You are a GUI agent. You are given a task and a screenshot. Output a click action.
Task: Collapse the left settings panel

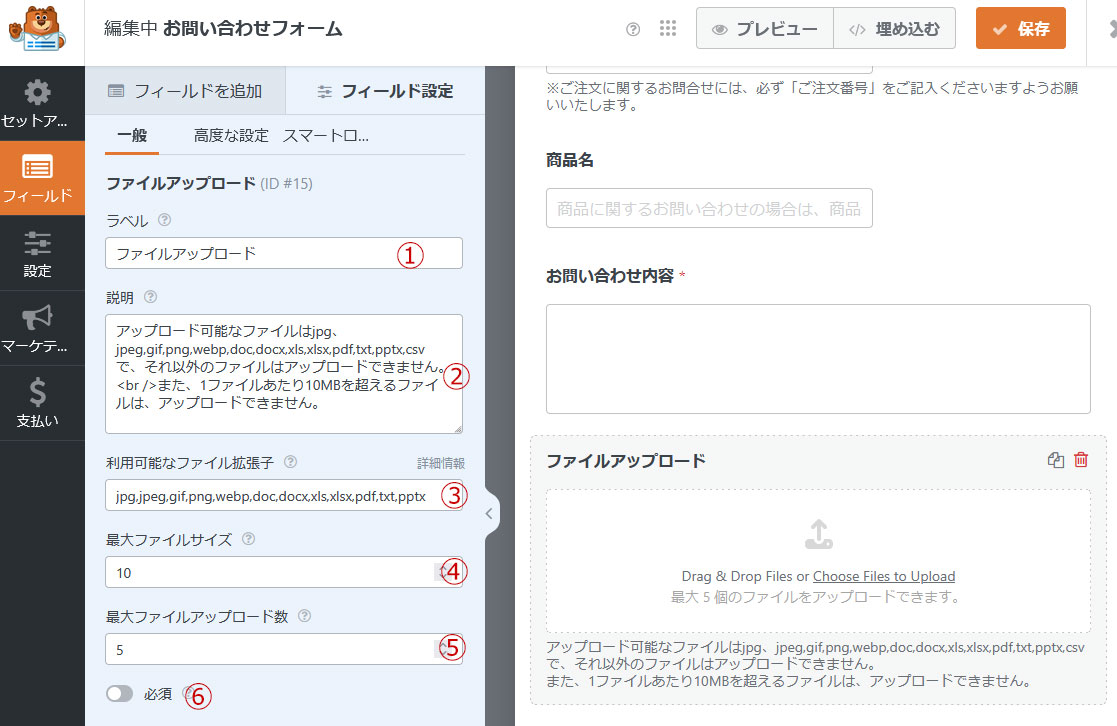489,514
